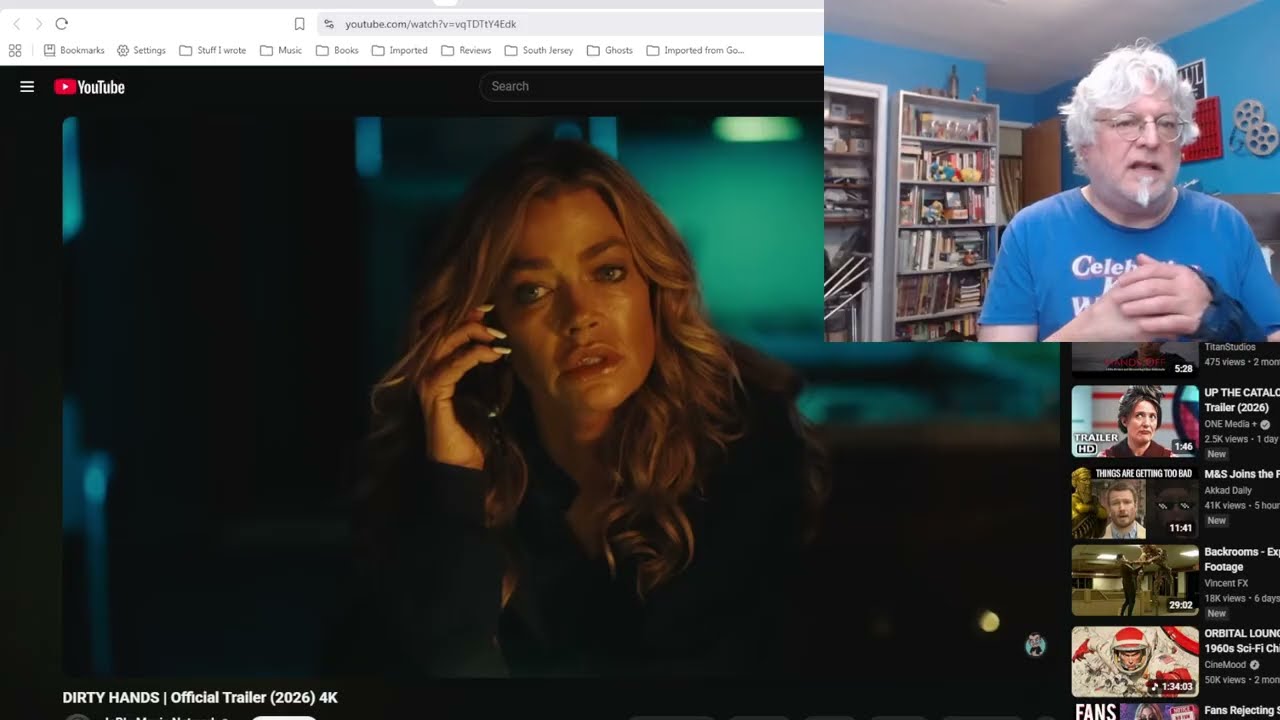This screenshot has width=1280, height=720.
Task: Click the webcam overlay of the presenter
Action: coord(1052,171)
